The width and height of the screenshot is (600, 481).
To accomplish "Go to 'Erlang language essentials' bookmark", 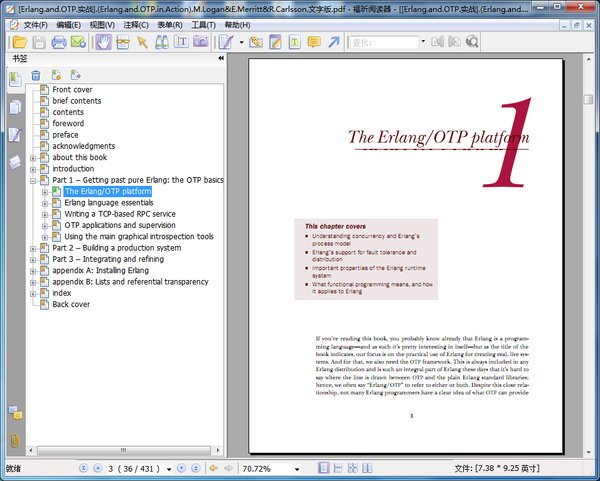I will point(108,203).
